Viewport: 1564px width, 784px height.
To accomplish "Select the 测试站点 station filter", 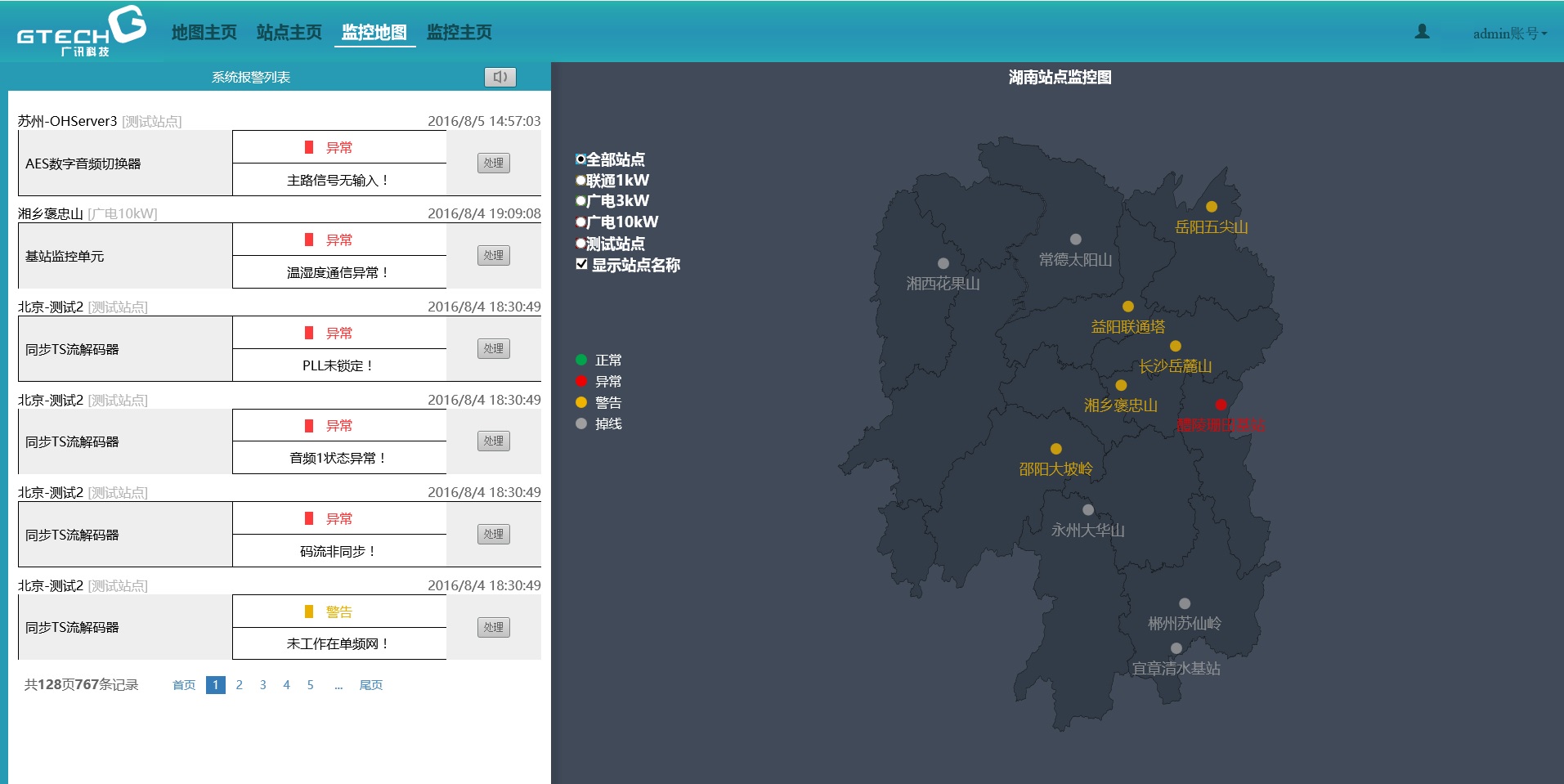I will [580, 243].
